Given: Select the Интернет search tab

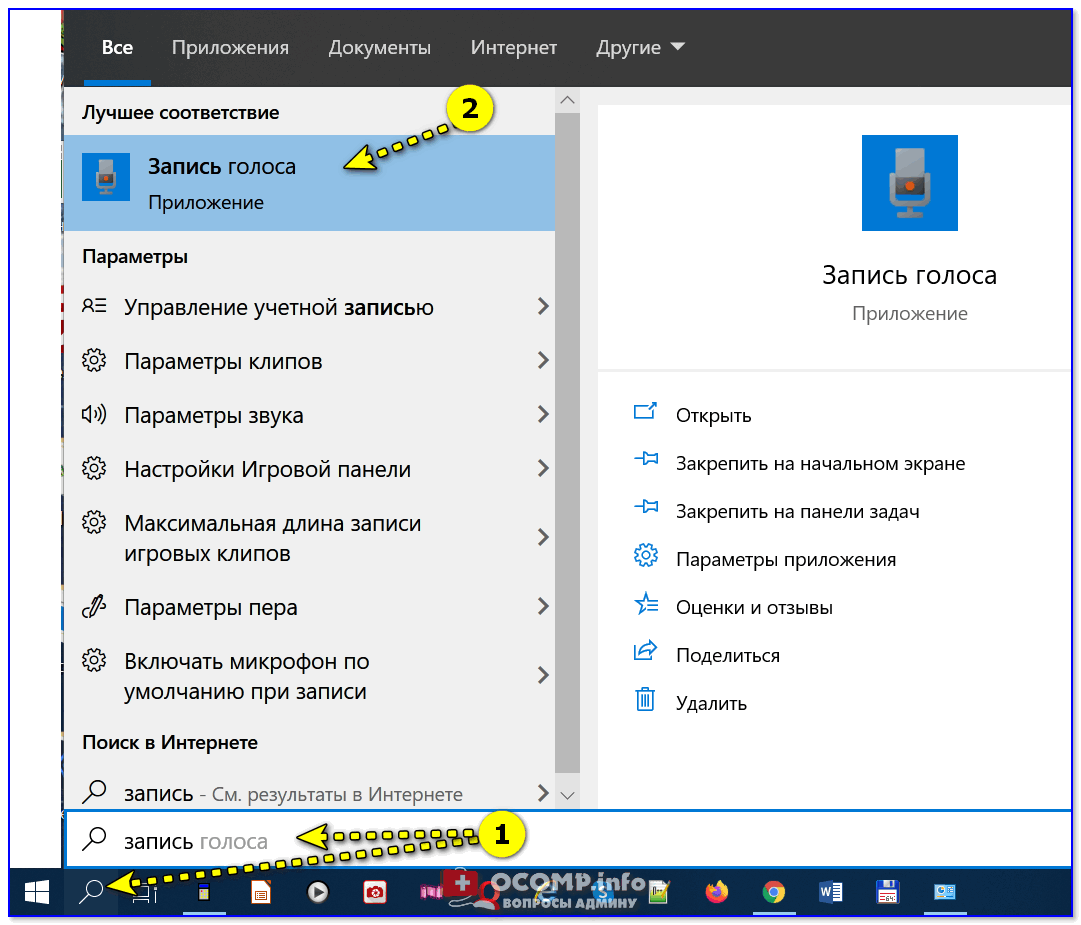Looking at the screenshot, I should (x=513, y=47).
